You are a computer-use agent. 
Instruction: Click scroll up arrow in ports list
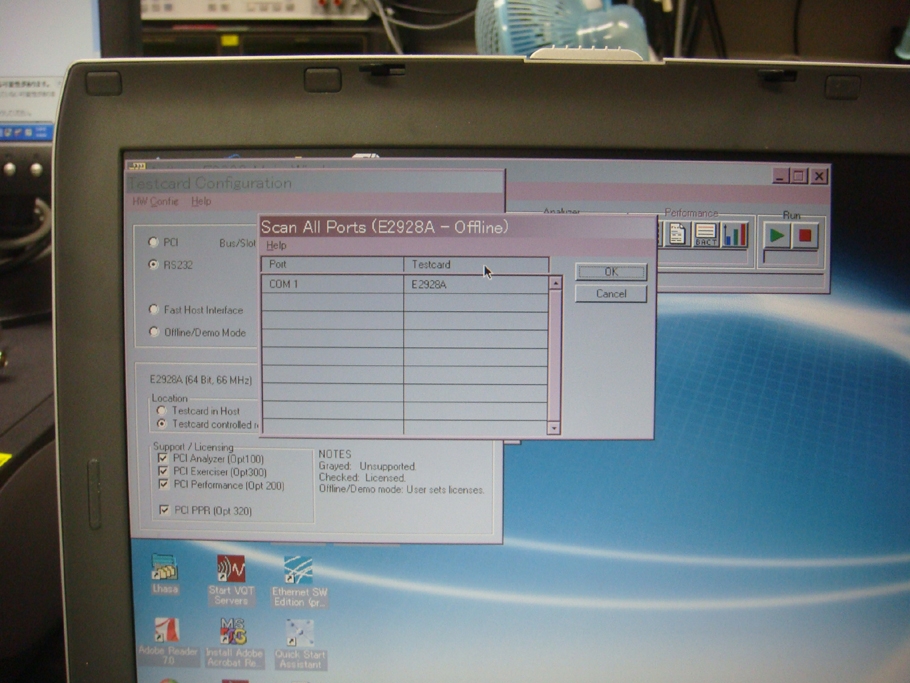click(x=555, y=283)
